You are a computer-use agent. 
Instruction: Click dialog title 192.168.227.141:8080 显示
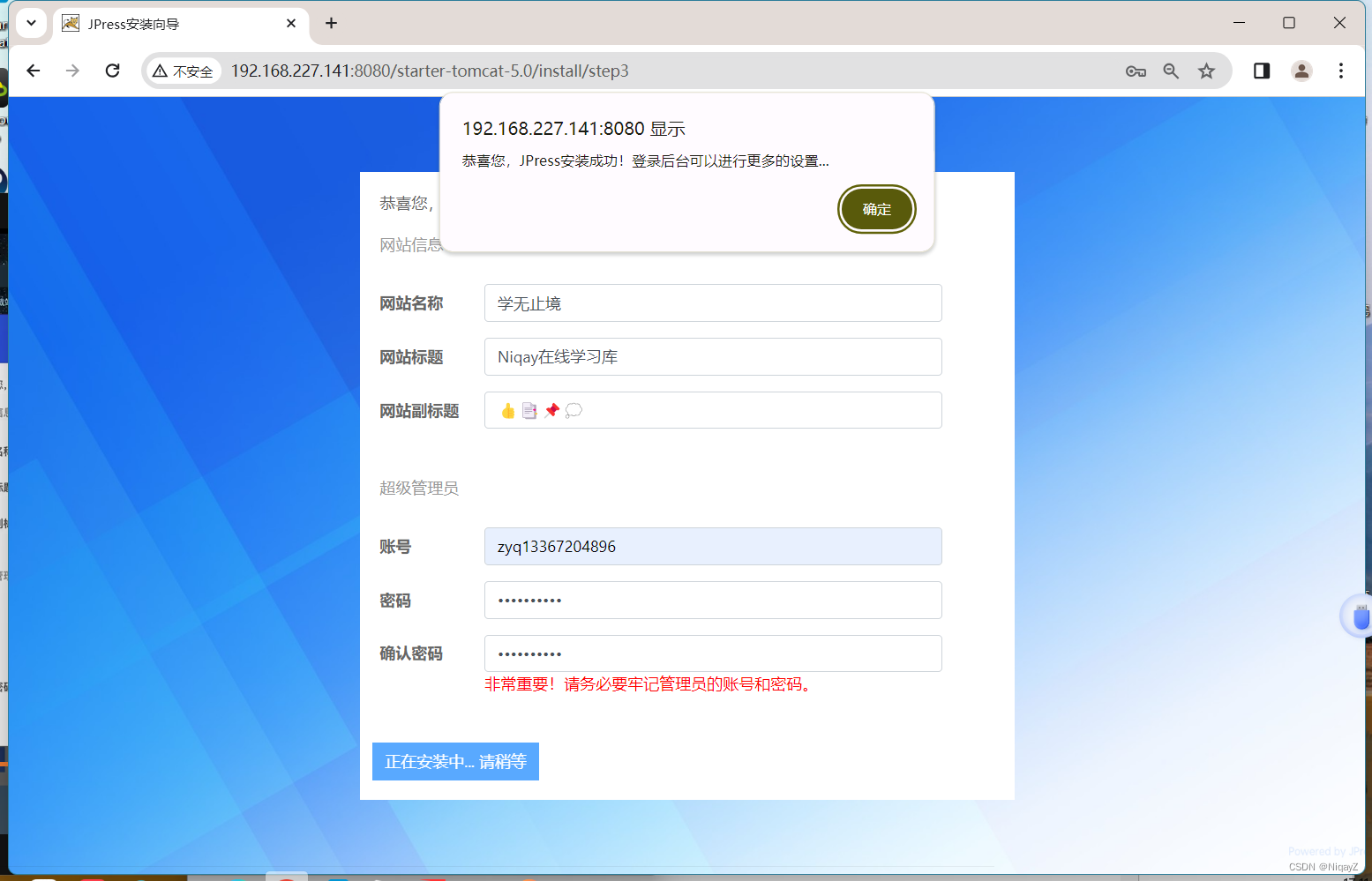574,129
